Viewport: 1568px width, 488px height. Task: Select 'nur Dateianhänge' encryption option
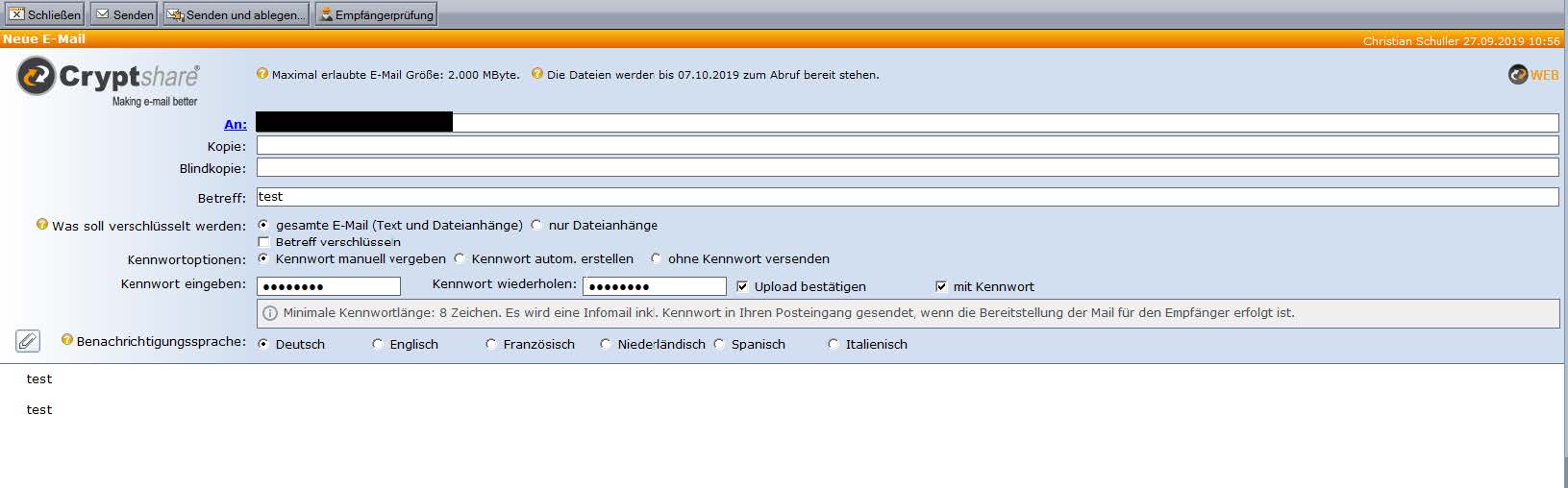536,225
